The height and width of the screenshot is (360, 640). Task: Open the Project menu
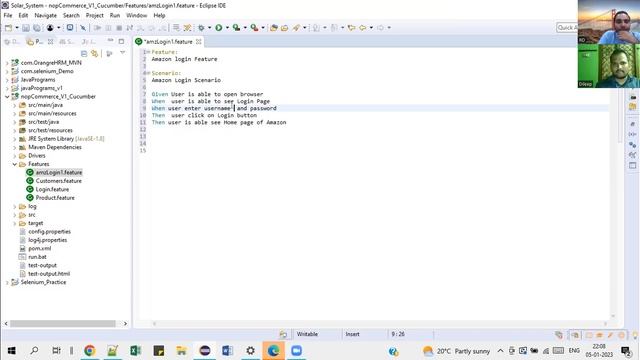click(94, 16)
